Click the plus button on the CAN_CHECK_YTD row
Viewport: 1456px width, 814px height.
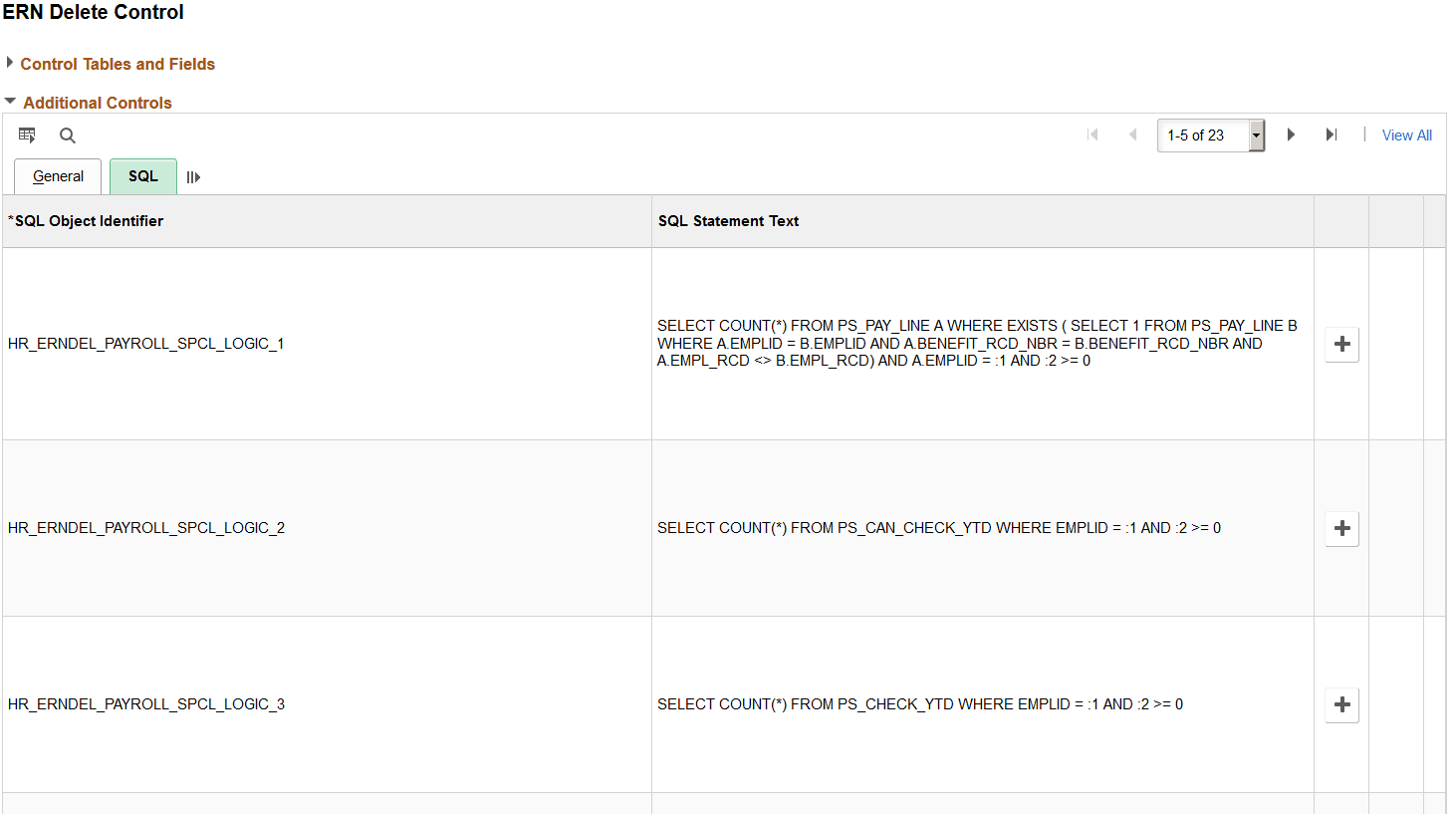(1341, 528)
